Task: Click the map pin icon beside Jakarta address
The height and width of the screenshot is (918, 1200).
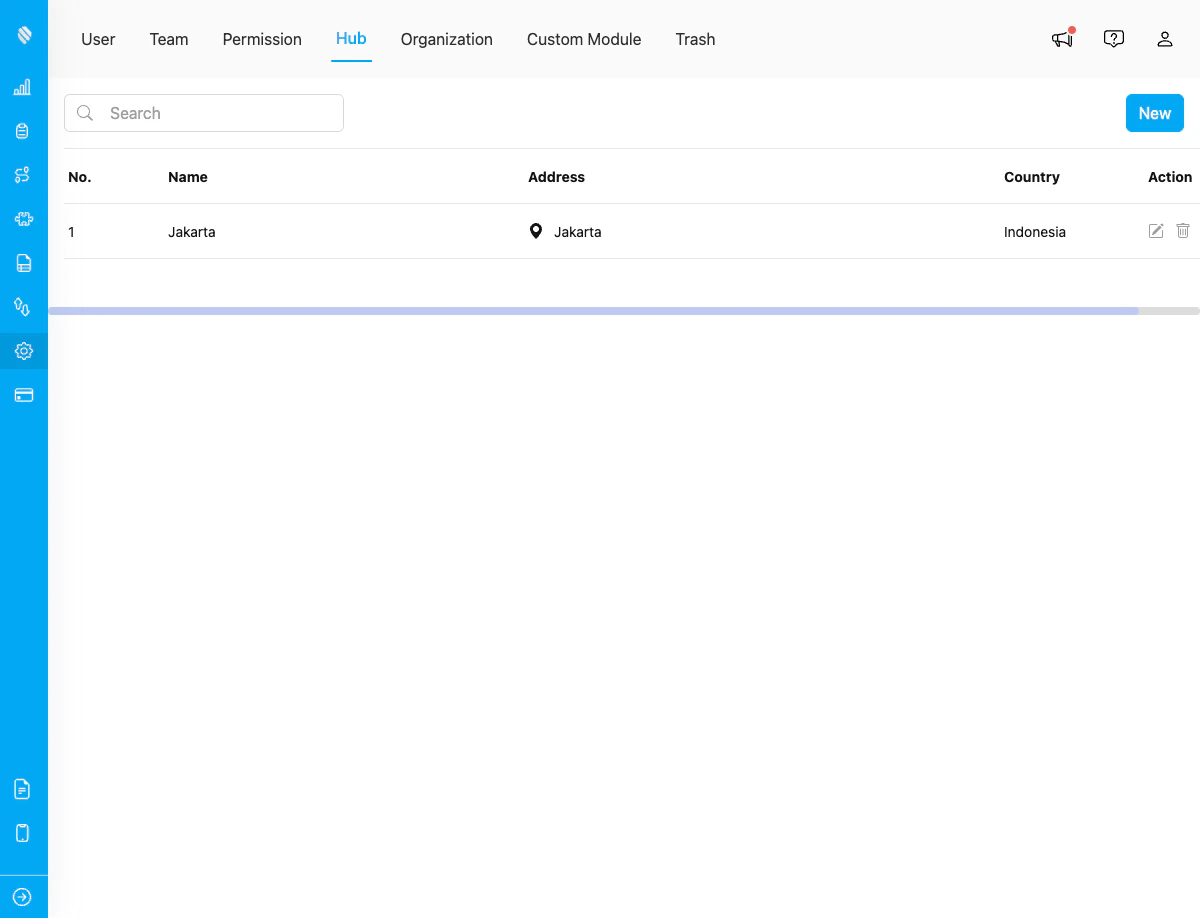Action: click(x=536, y=231)
